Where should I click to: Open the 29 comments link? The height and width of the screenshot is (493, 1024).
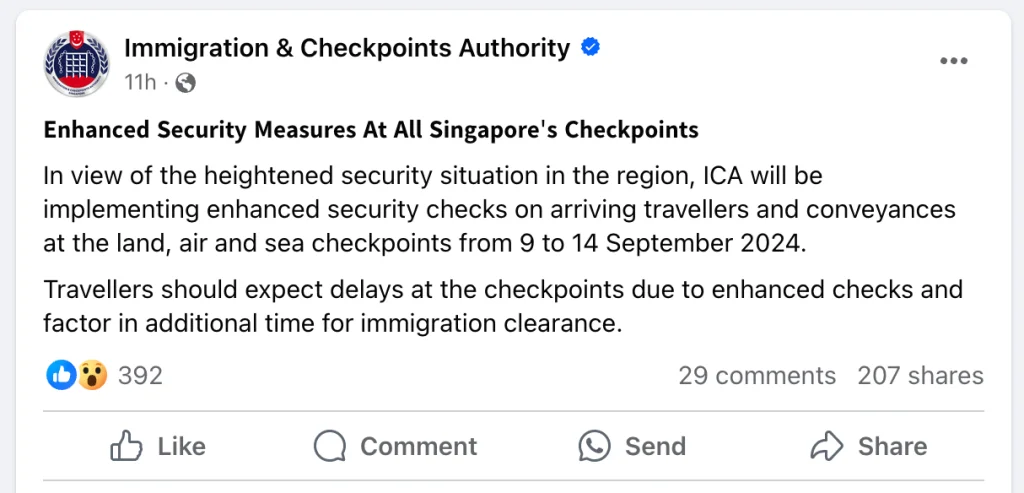click(757, 376)
